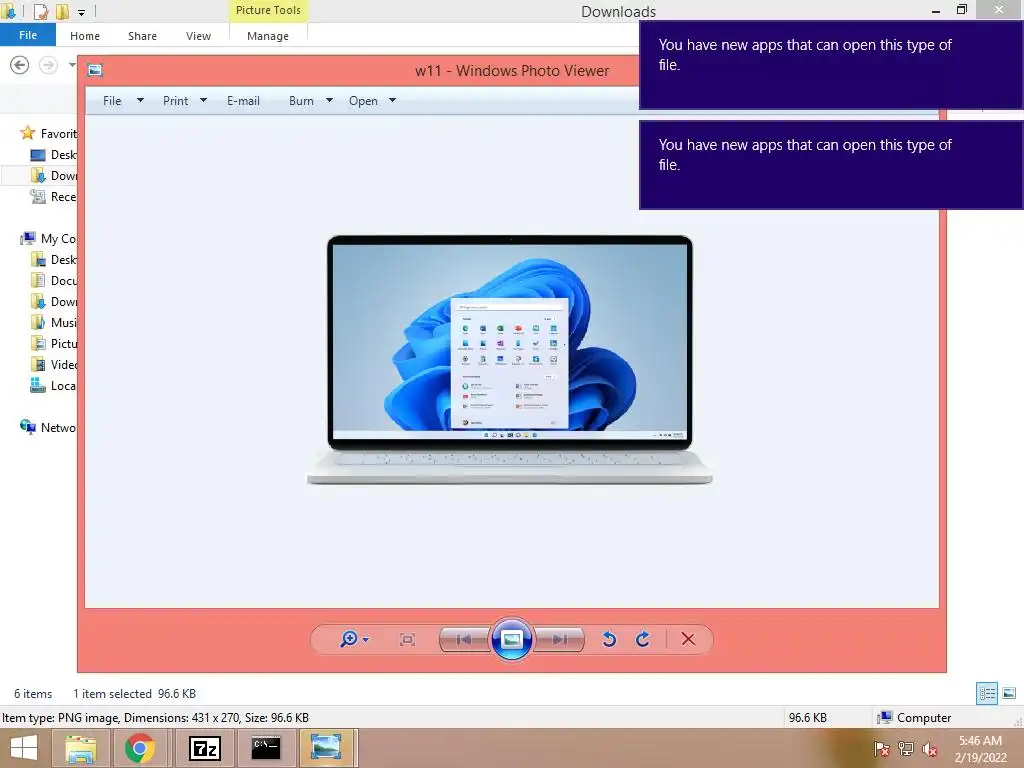Open File Explorer from taskbar
Image resolution: width=1024 pixels, height=768 pixels.
click(80, 748)
